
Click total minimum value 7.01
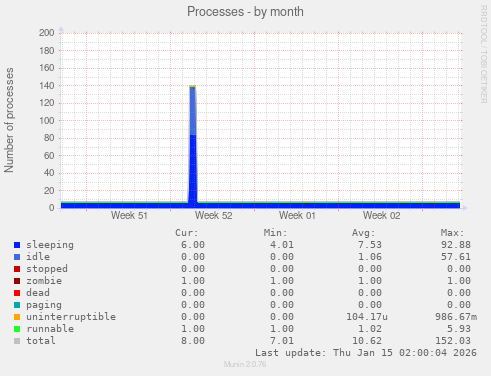point(282,341)
